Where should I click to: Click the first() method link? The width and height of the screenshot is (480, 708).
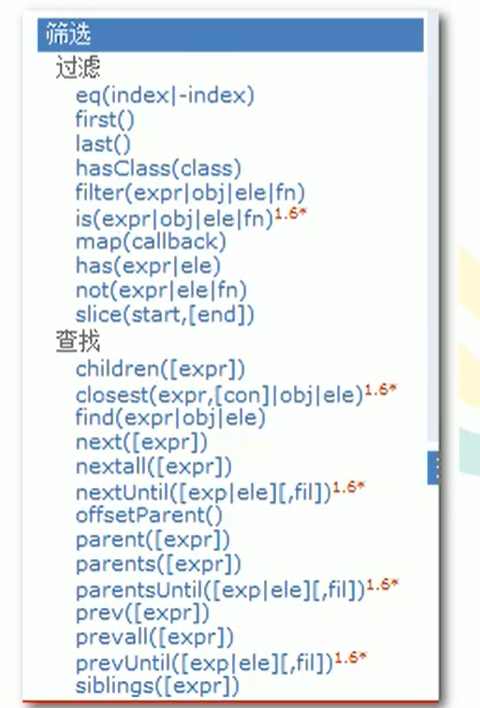point(105,120)
